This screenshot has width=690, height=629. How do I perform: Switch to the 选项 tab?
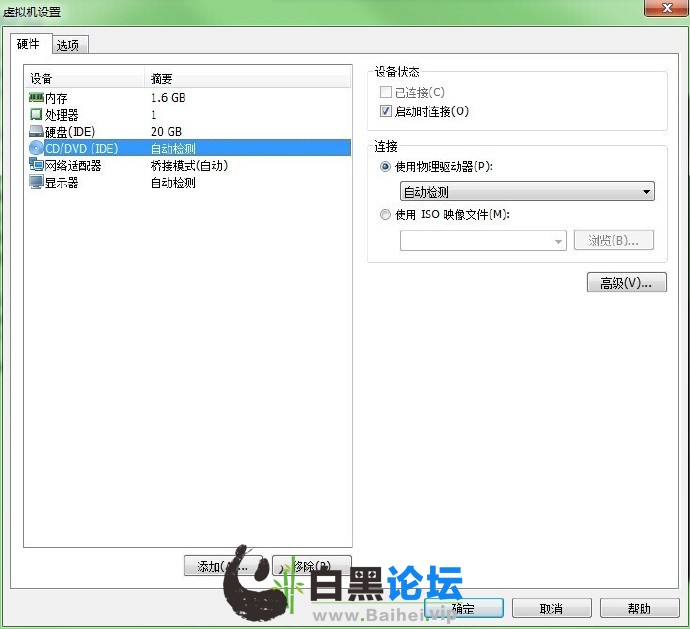coord(69,45)
